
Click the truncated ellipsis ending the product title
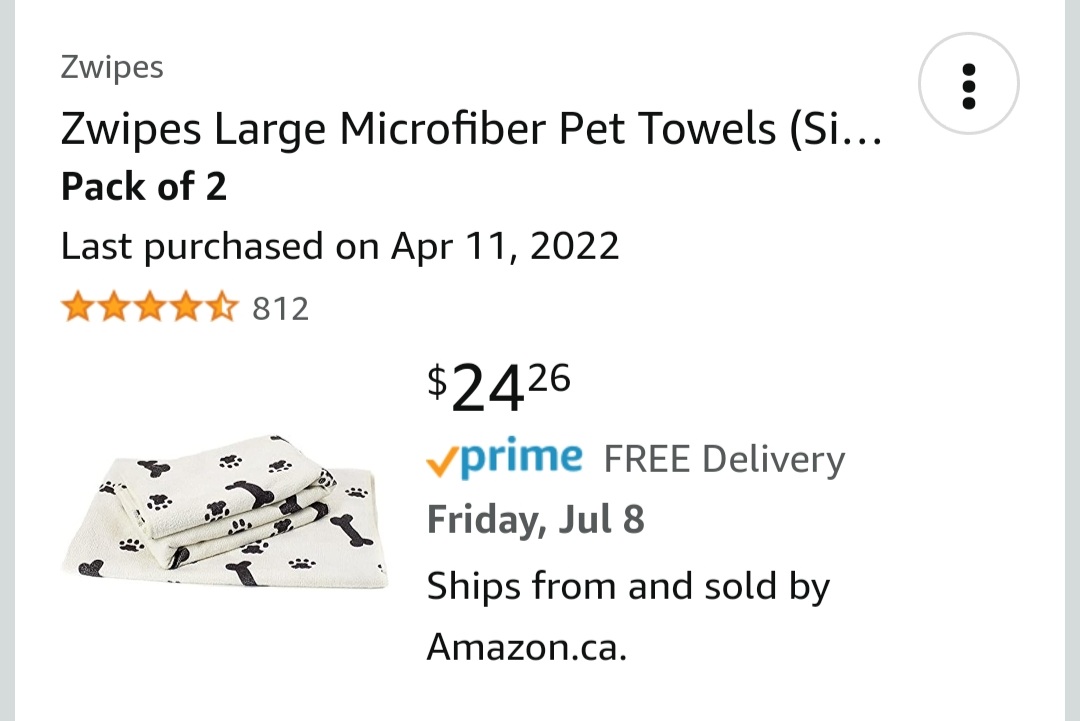click(x=863, y=133)
